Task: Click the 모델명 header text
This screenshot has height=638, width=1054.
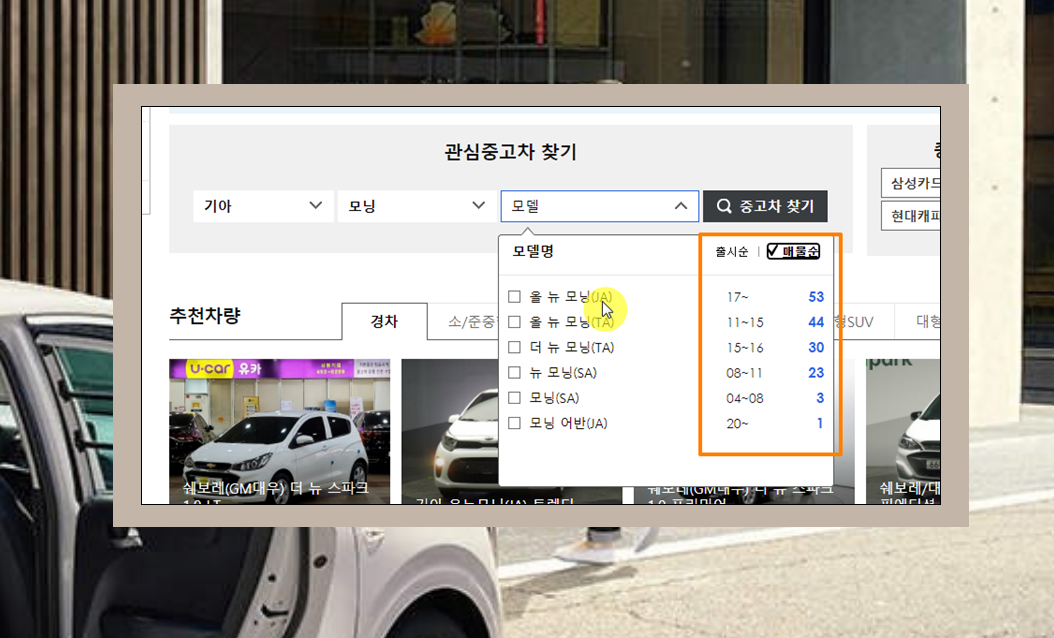Action: (x=533, y=251)
